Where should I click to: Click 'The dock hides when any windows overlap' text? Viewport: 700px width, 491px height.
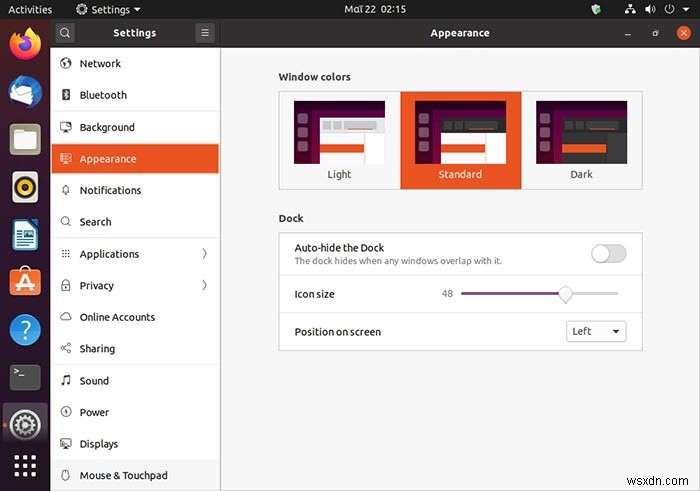coord(398,261)
